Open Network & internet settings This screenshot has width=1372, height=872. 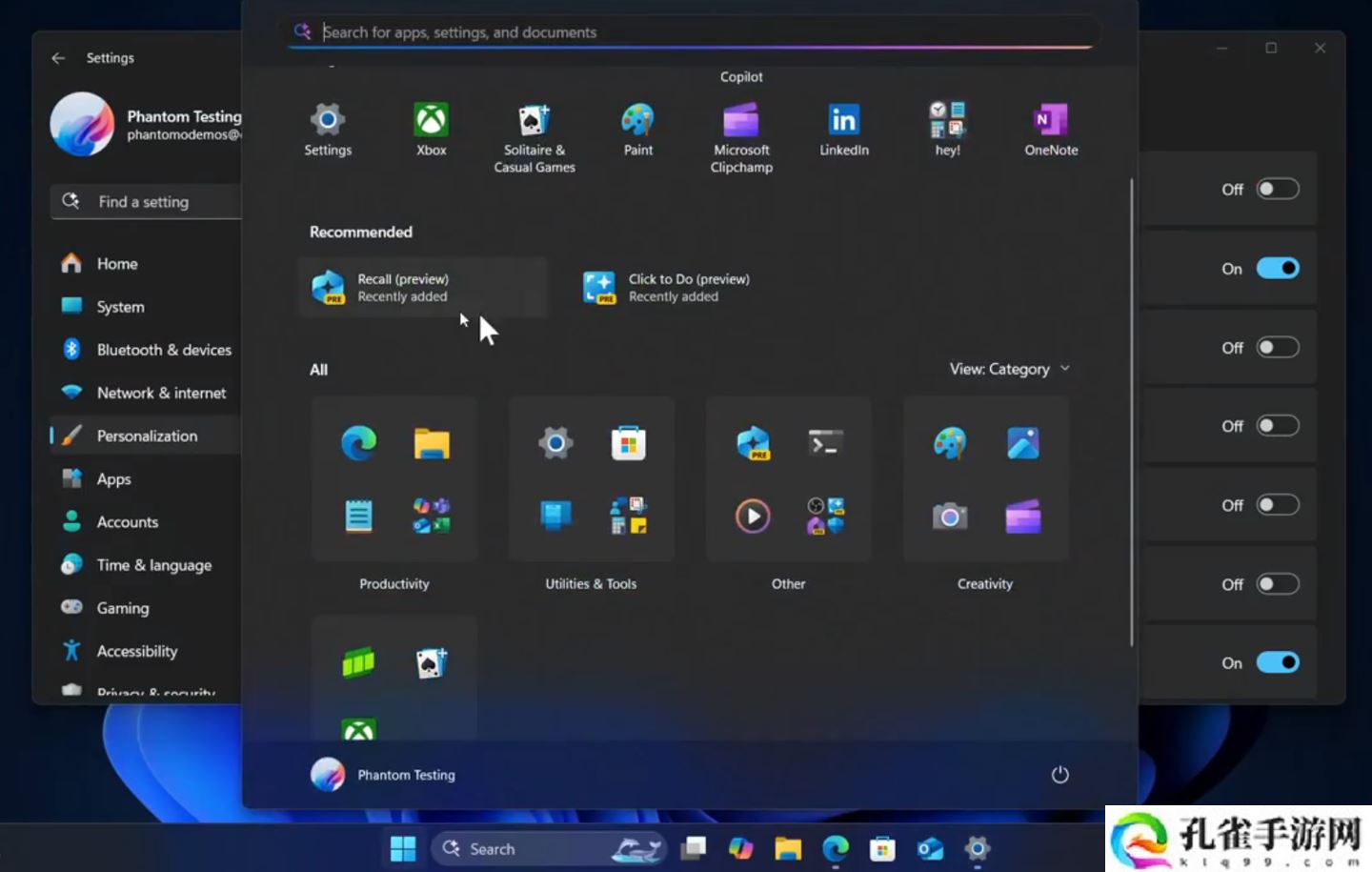145,393
